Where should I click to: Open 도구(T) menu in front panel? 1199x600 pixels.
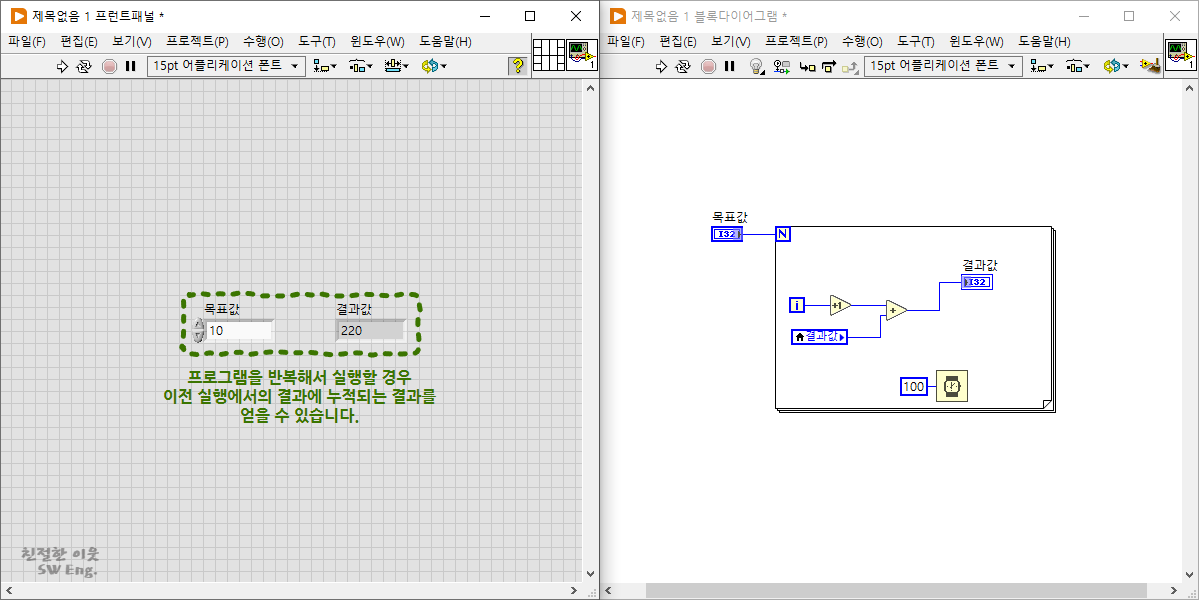[x=317, y=41]
